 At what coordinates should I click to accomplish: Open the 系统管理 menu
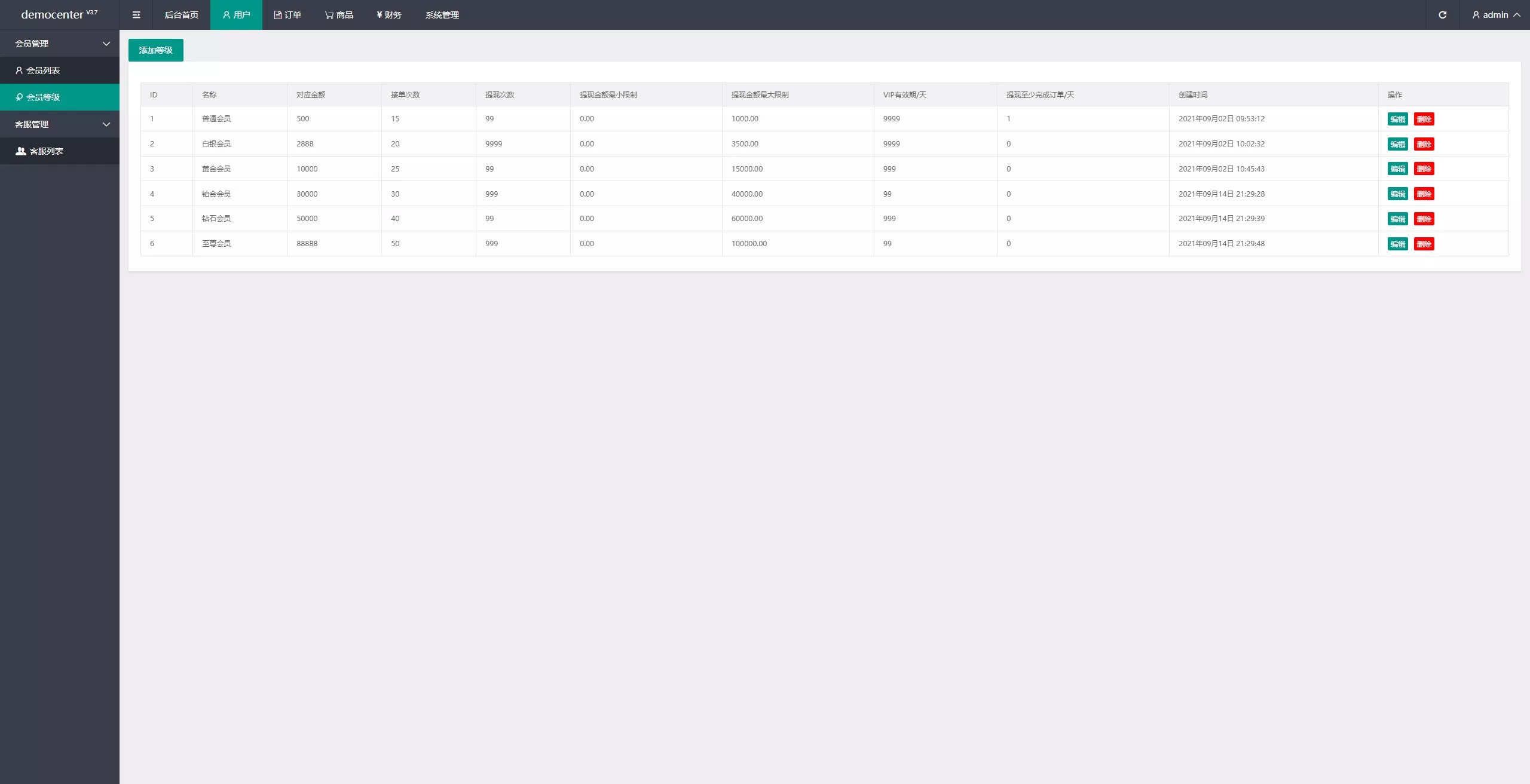(x=442, y=15)
